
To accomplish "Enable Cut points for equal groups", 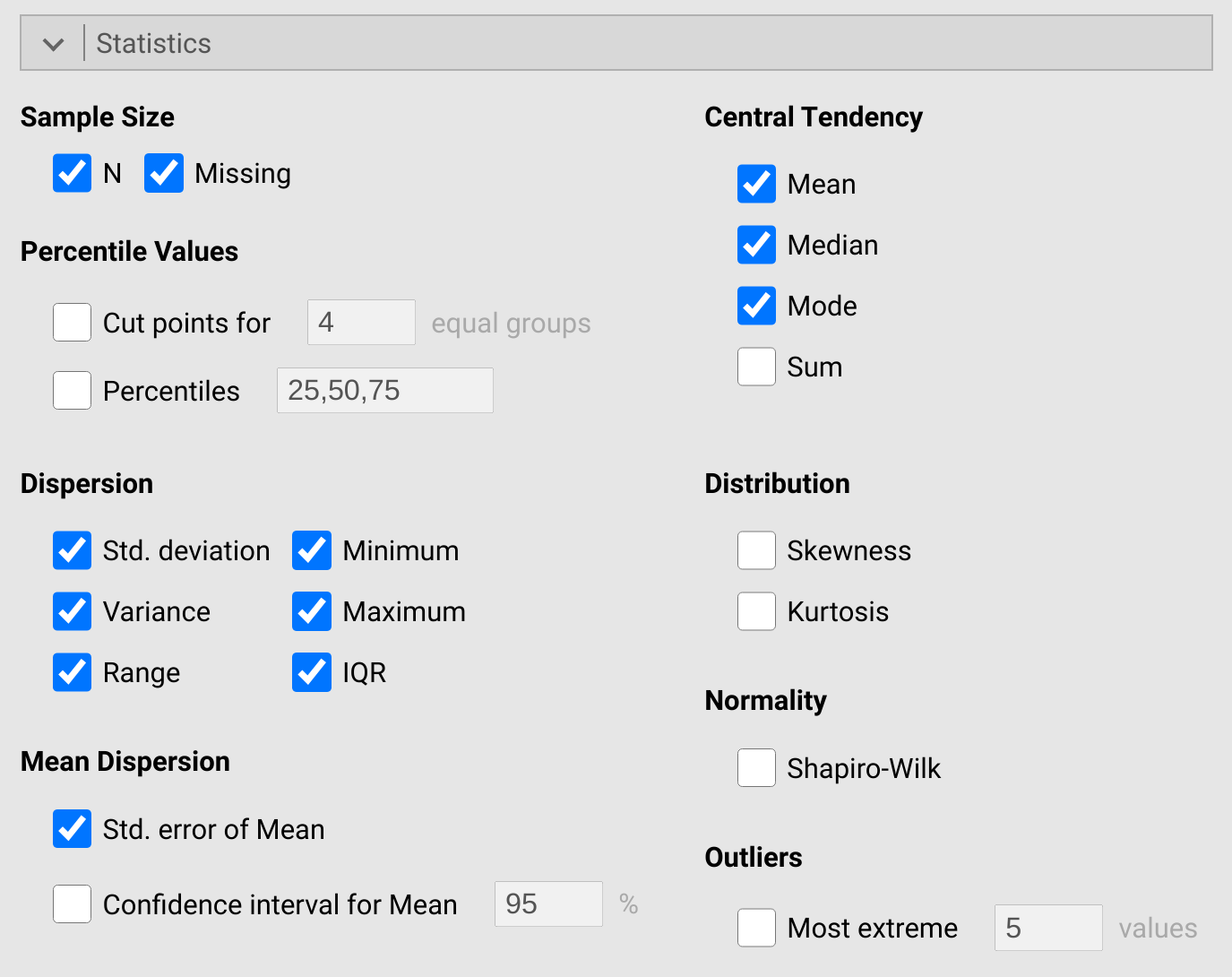I will pyautogui.click(x=72, y=323).
